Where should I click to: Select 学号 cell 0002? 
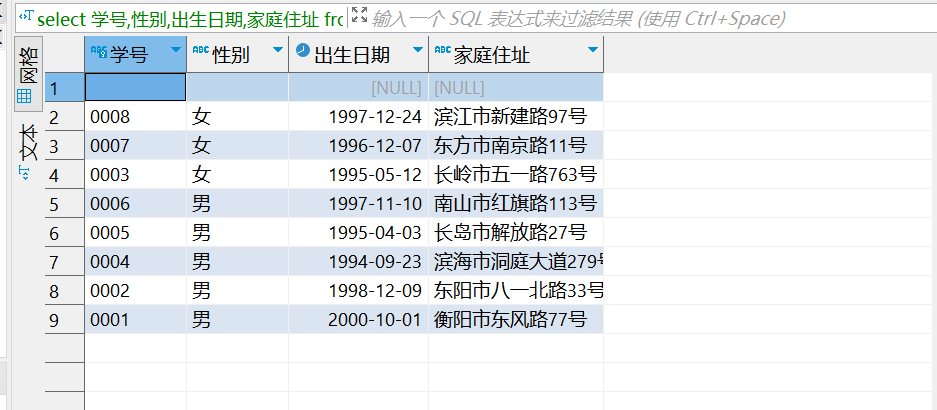136,290
